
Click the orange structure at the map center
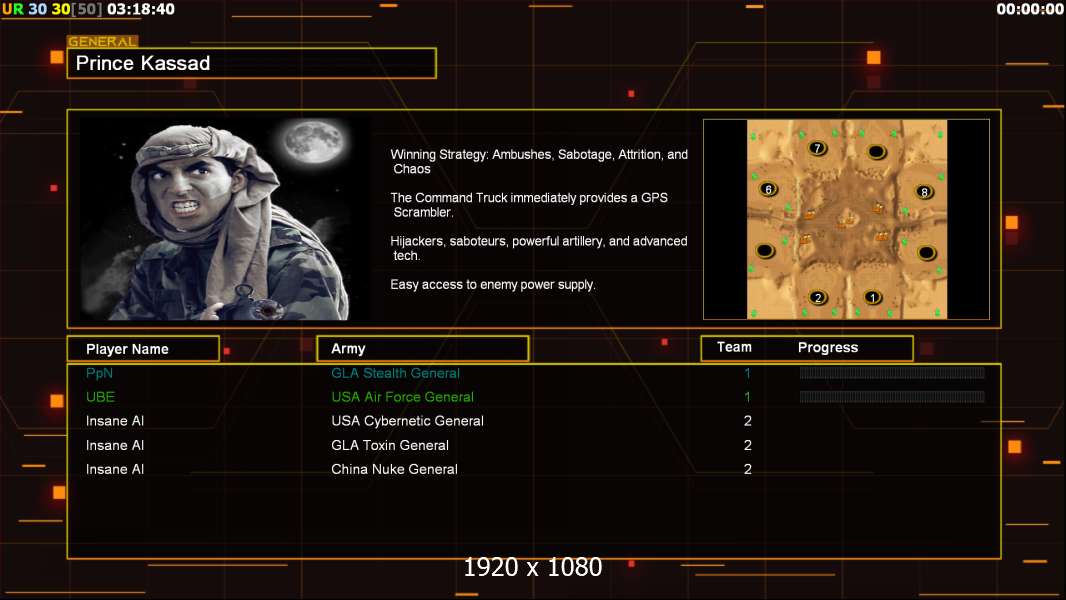[x=845, y=221]
